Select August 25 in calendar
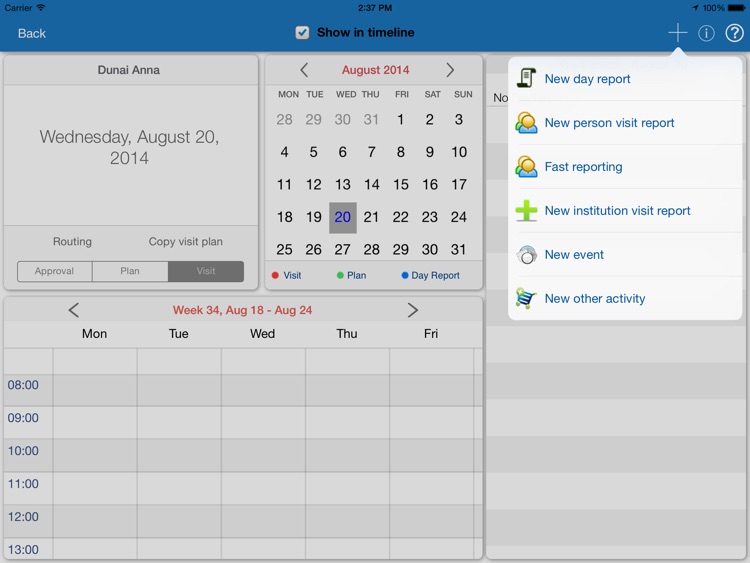Viewport: 750px width, 563px height. 284,249
